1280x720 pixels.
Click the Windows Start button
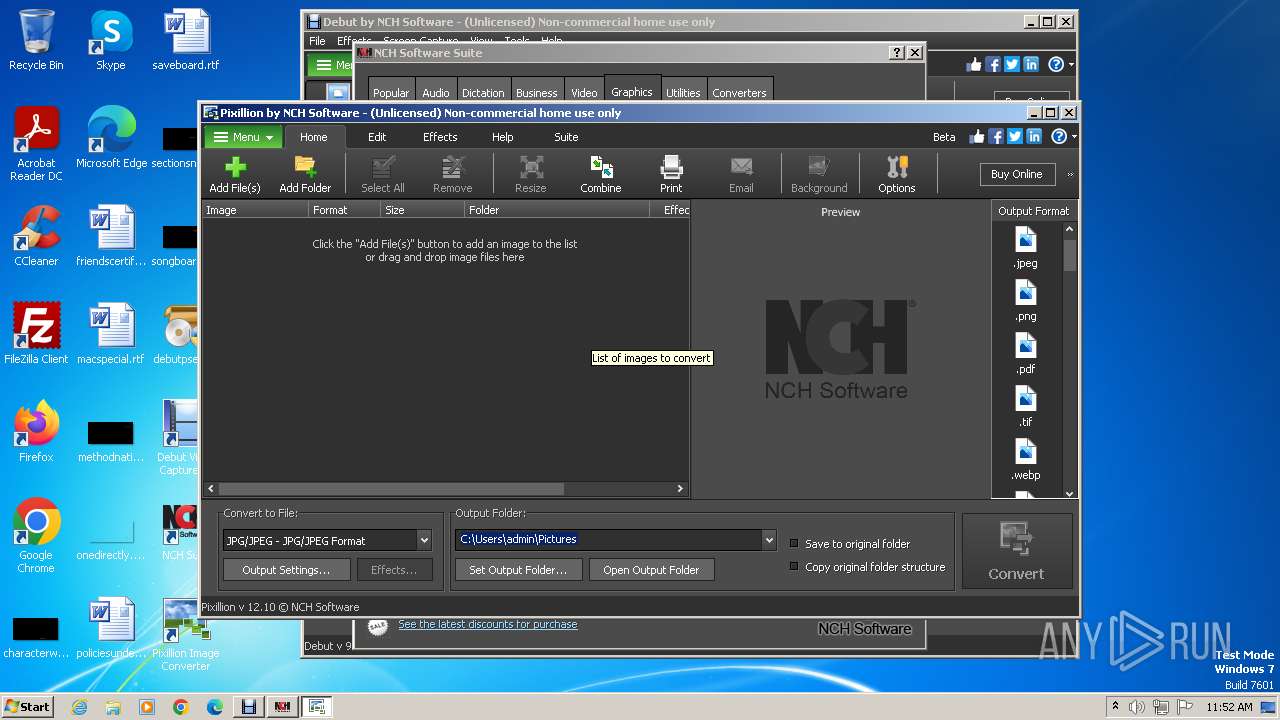(x=28, y=706)
